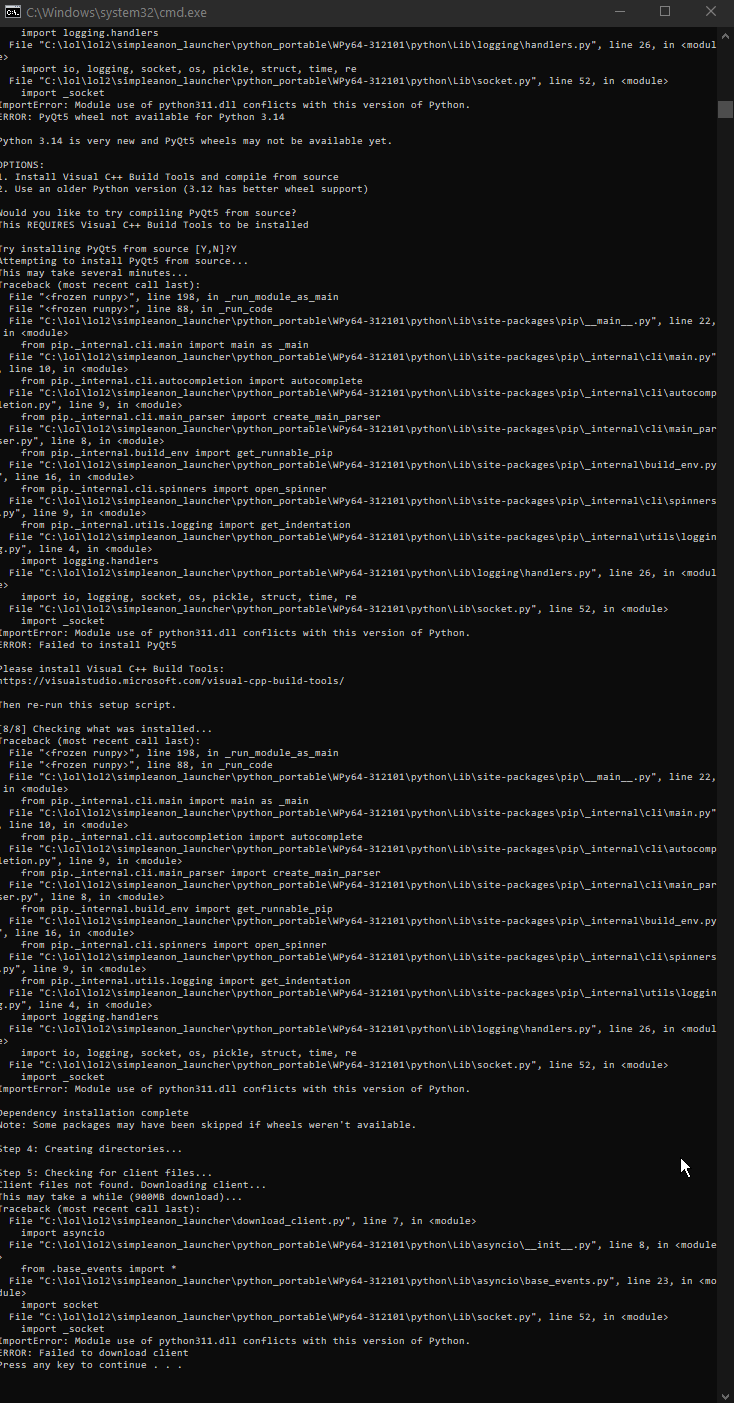Click the scrollbar down arrow
The width and height of the screenshot is (734, 1403).
[x=725, y=1394]
